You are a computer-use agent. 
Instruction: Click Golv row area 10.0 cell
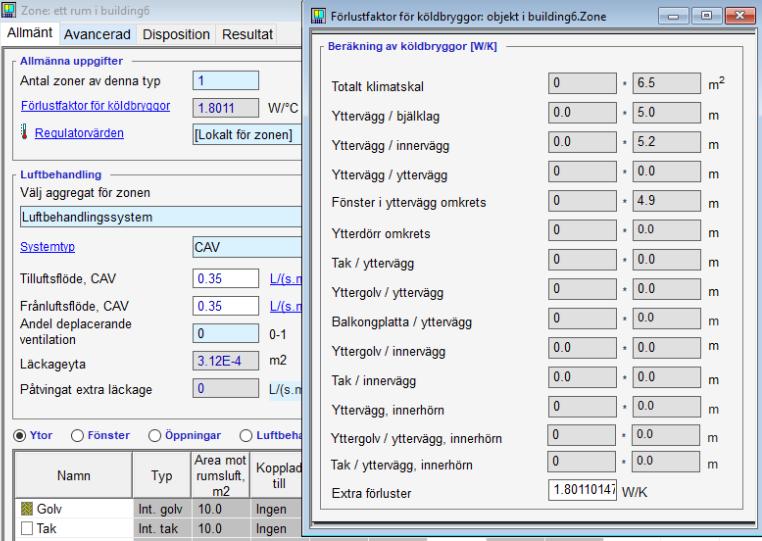pyautogui.click(x=221, y=509)
